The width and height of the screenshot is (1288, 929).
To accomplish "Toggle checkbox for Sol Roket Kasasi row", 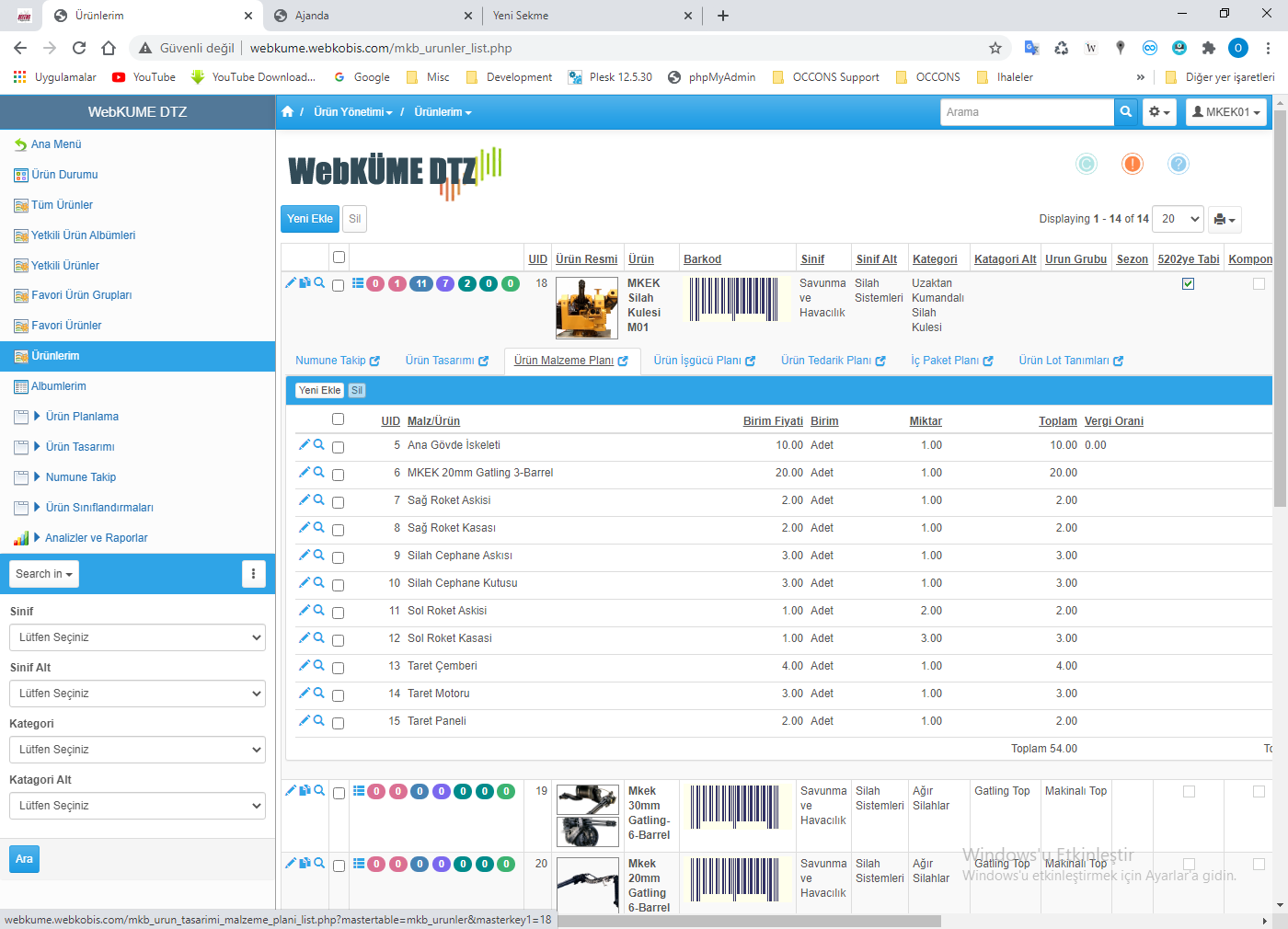I will coord(338,640).
